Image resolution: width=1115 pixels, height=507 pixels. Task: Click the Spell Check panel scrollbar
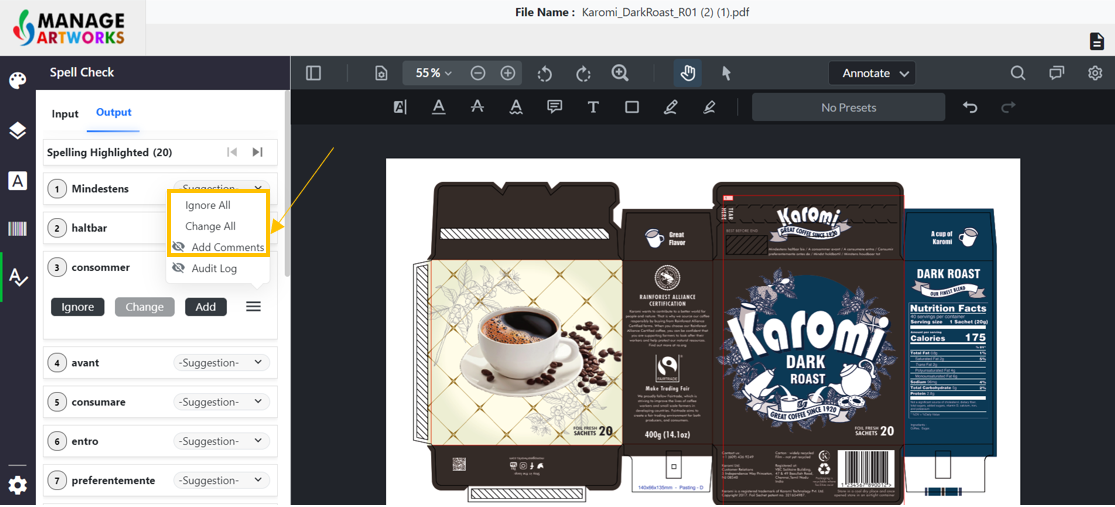287,183
